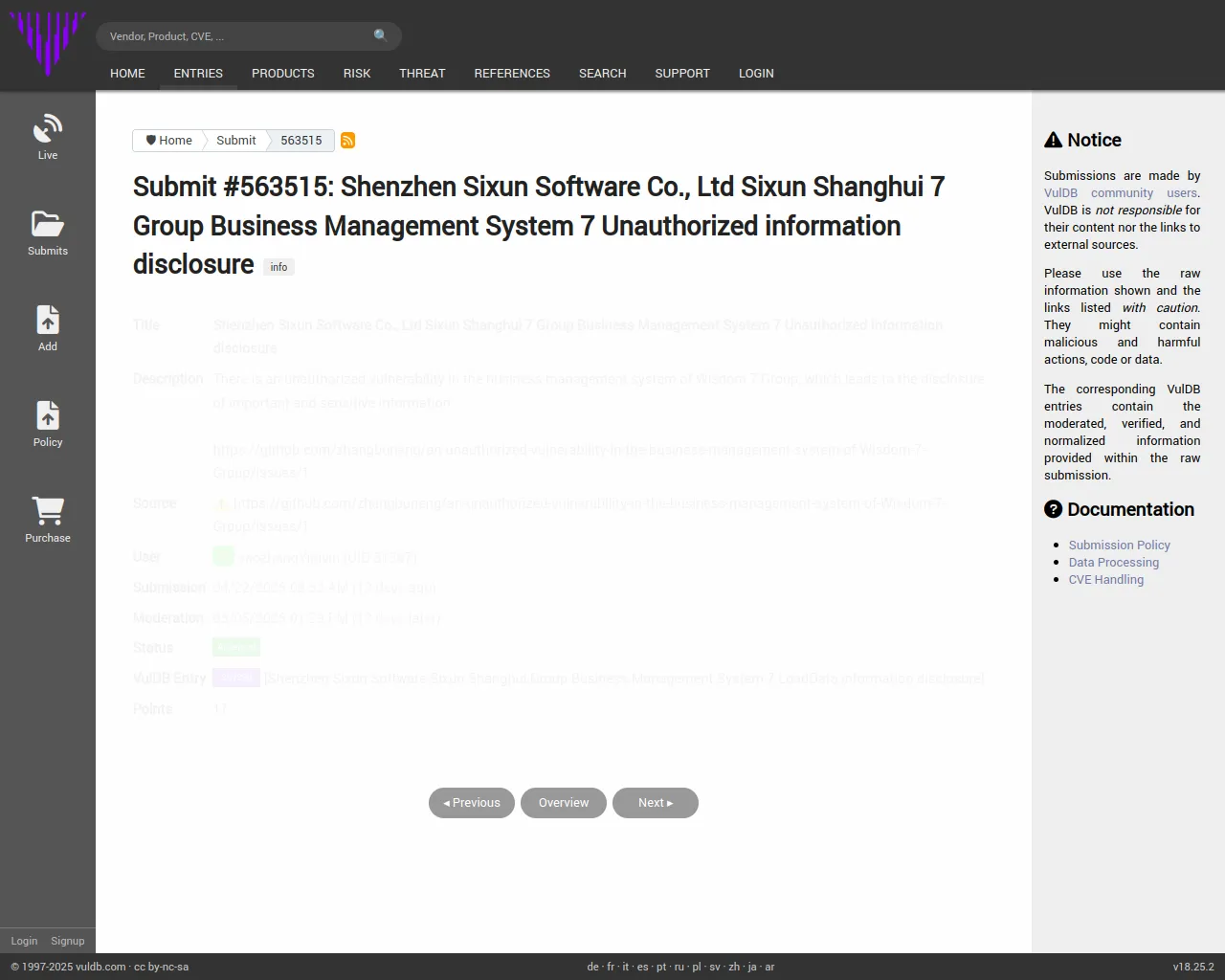The image size is (1225, 980).
Task: Open CVE Handling documentation link
Action: coord(1106,580)
